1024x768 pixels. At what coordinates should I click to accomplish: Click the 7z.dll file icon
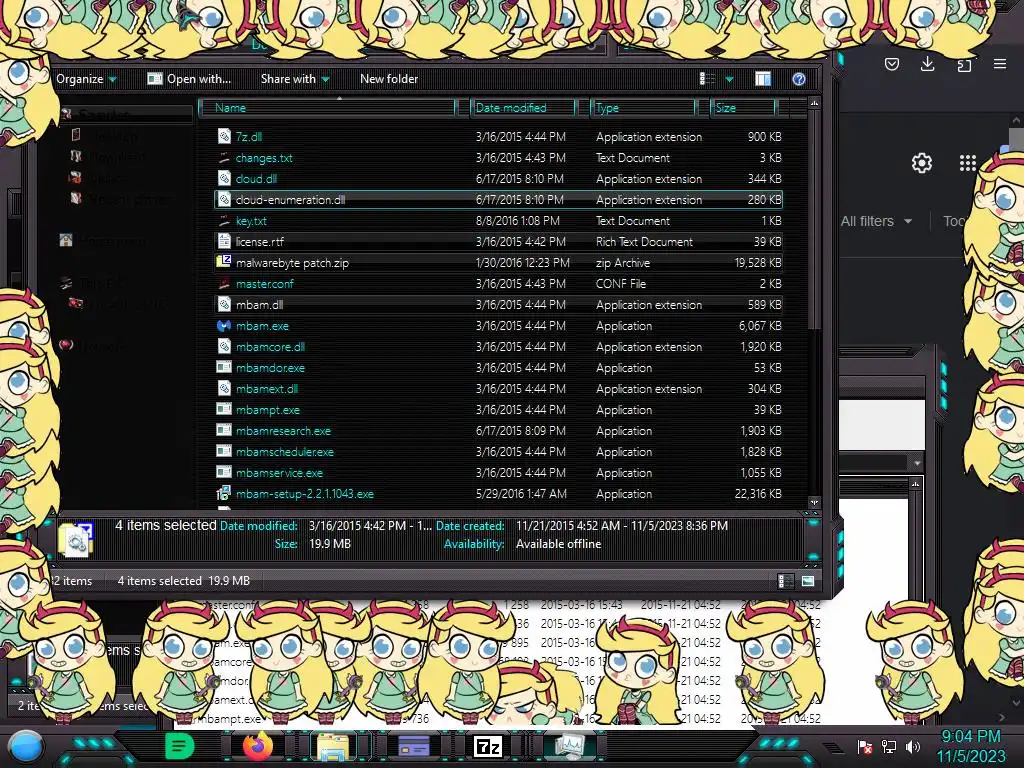pos(224,136)
